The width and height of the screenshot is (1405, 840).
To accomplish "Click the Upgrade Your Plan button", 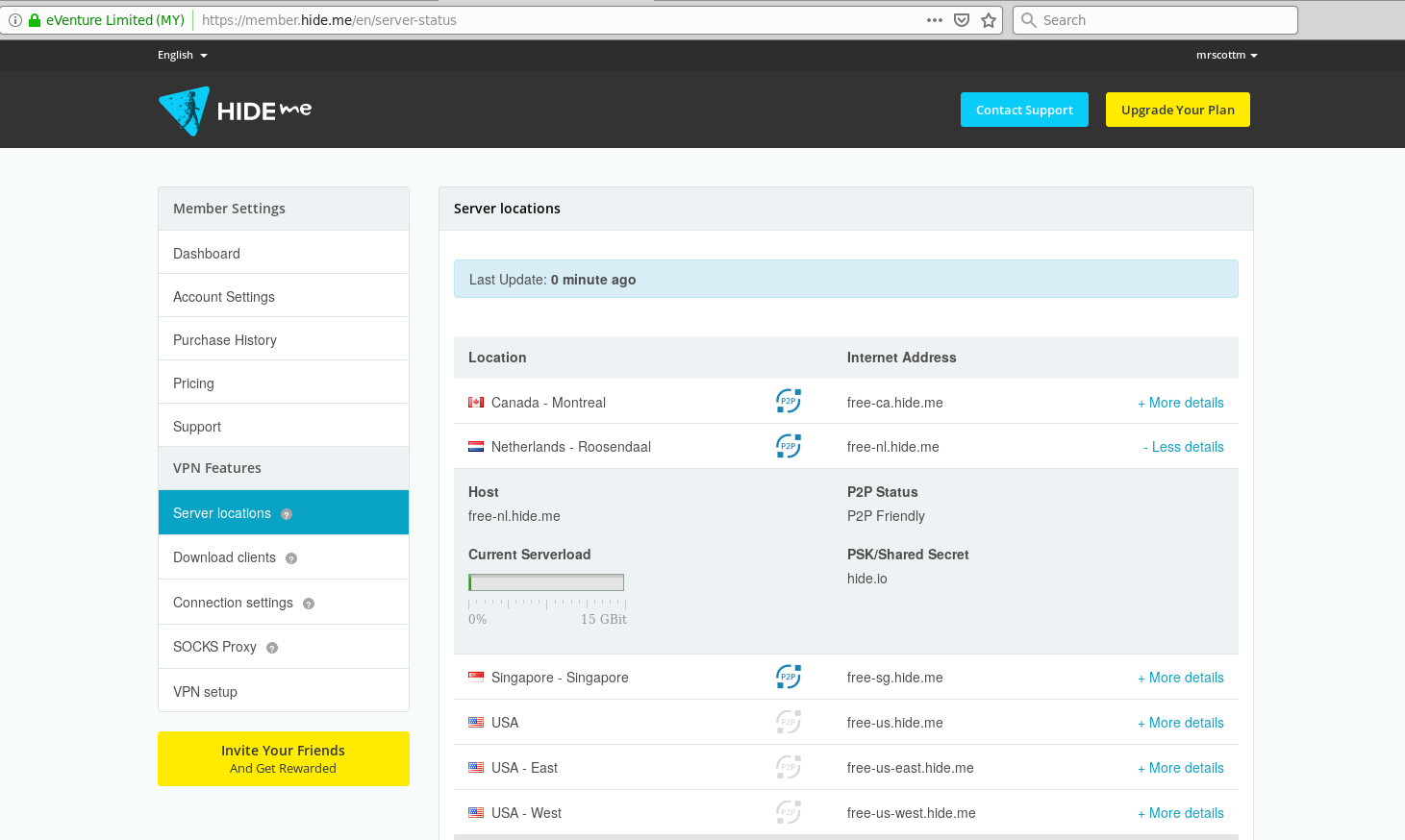I will pos(1177,110).
